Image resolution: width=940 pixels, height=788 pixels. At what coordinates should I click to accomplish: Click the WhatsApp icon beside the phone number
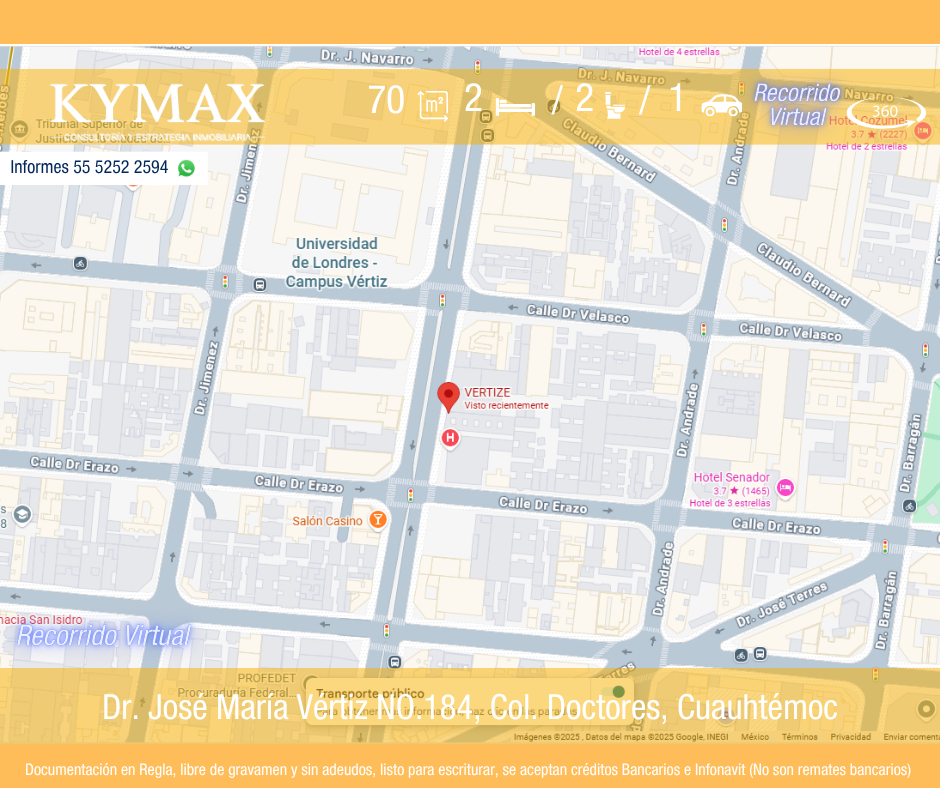point(186,168)
